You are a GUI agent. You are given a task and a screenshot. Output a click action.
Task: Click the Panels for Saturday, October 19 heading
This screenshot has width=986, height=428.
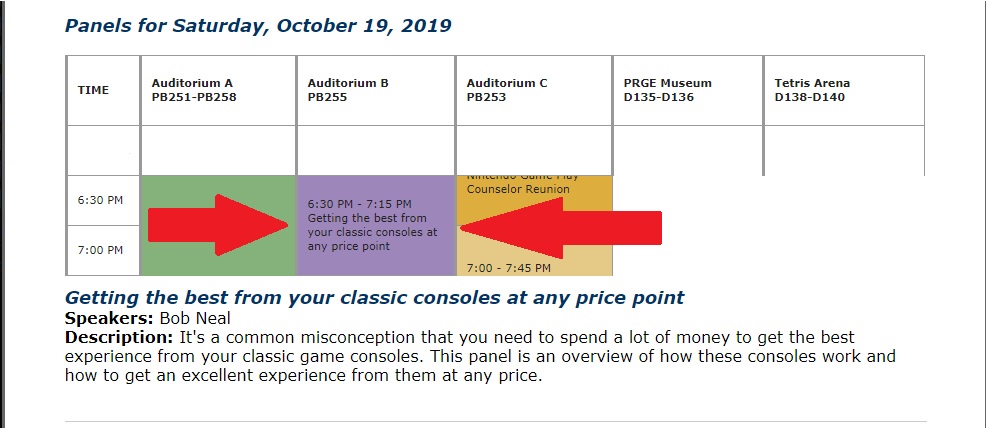258,26
